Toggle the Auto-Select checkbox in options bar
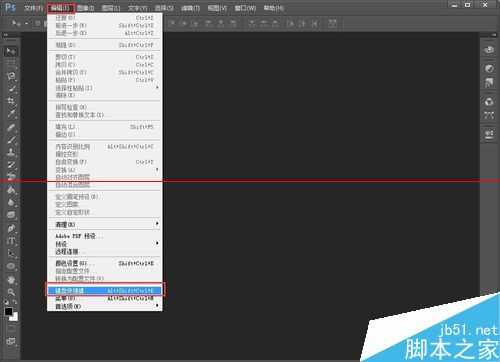Image resolution: width=500 pixels, height=362 pixels. point(38,23)
